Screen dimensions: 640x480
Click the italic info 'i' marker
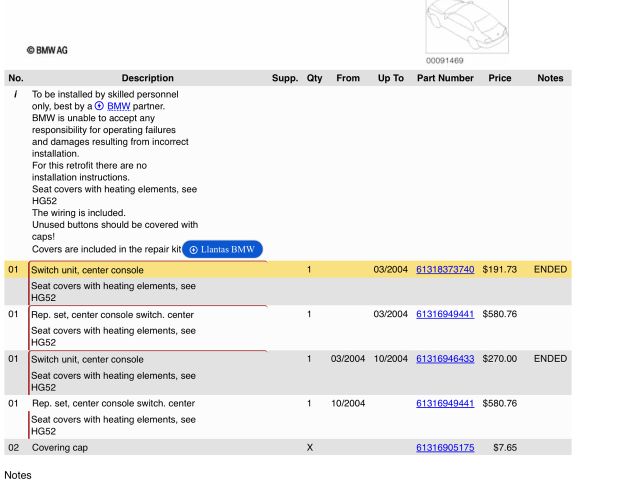coord(15,93)
